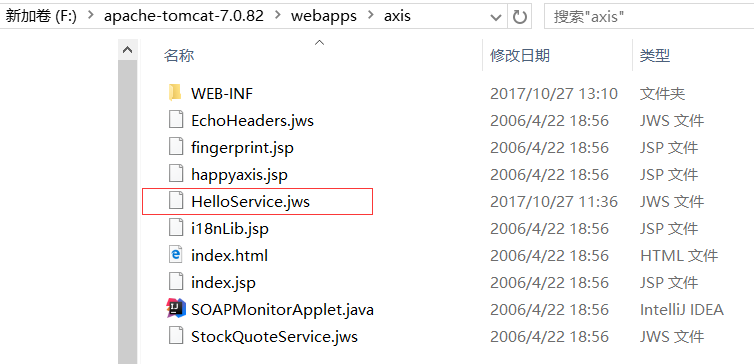Screen dimensions: 754x364
Task: Expand the chevron after 新加卷 (F:)
Action: point(90,16)
